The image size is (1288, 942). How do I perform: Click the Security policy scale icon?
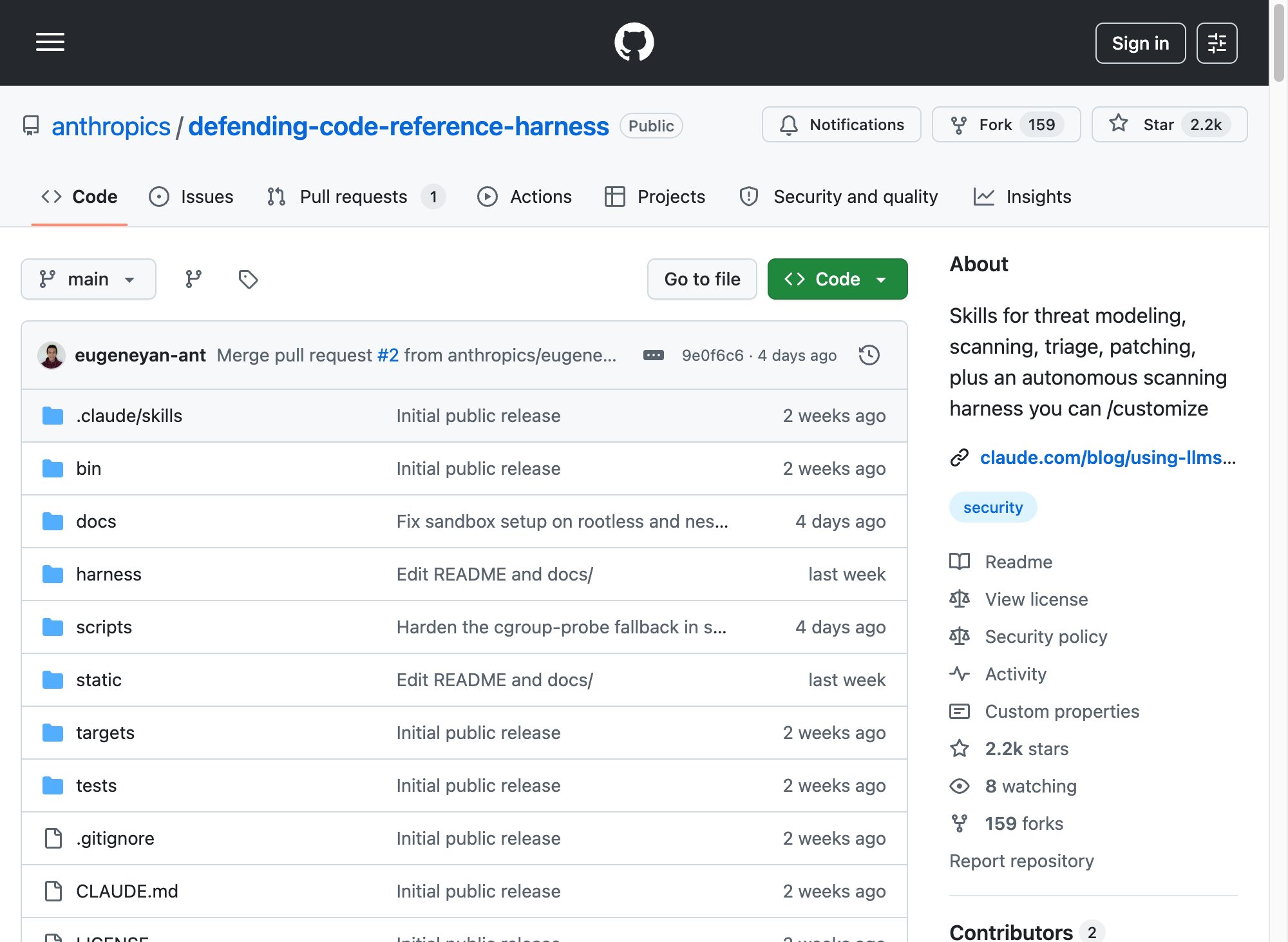point(960,637)
